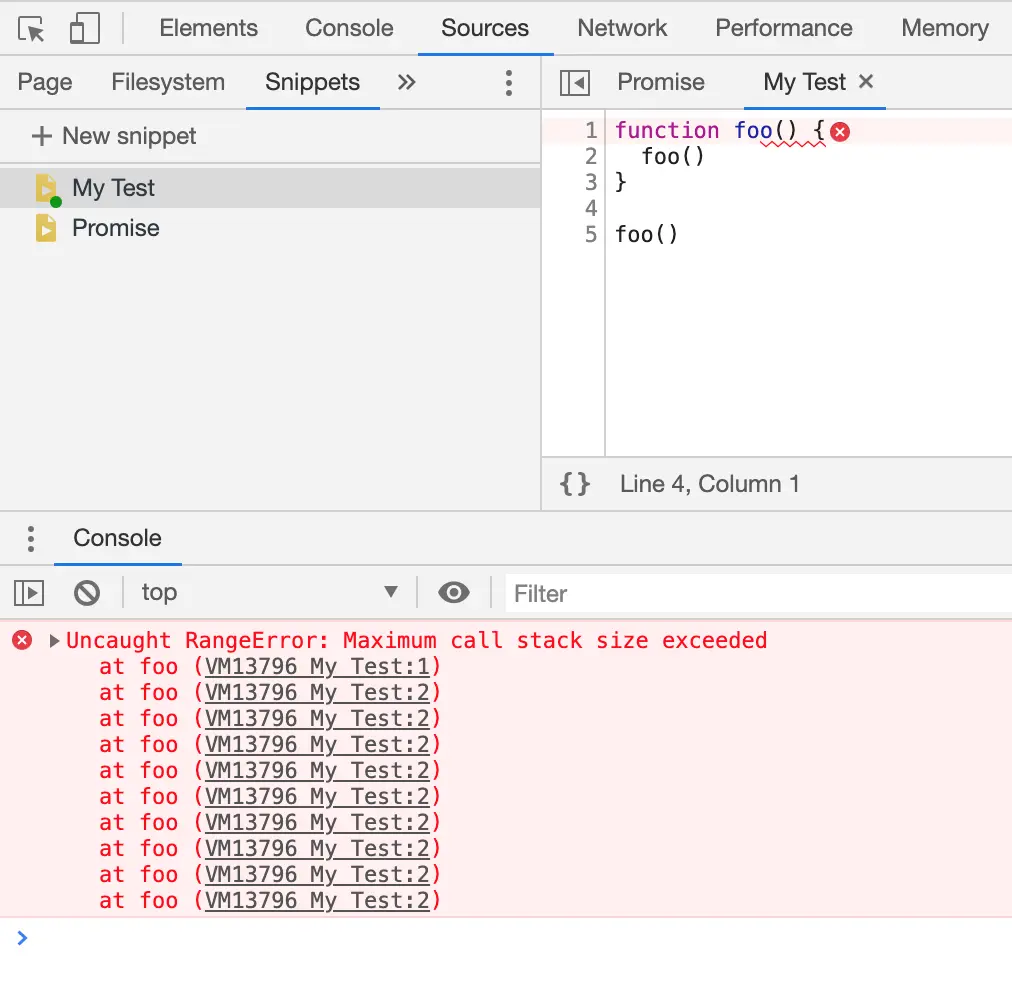Select the My Test snippet in the list
The height and width of the screenshot is (986, 1012).
pyautogui.click(x=270, y=188)
